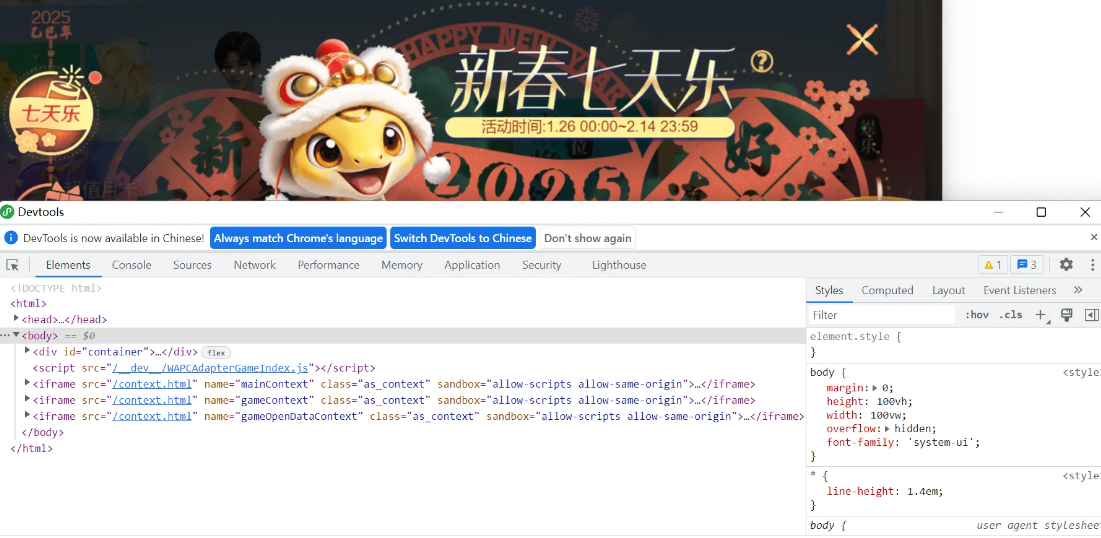Image resolution: width=1101 pixels, height=538 pixels.
Task: Toggle the :hov element state panel
Action: point(976,315)
